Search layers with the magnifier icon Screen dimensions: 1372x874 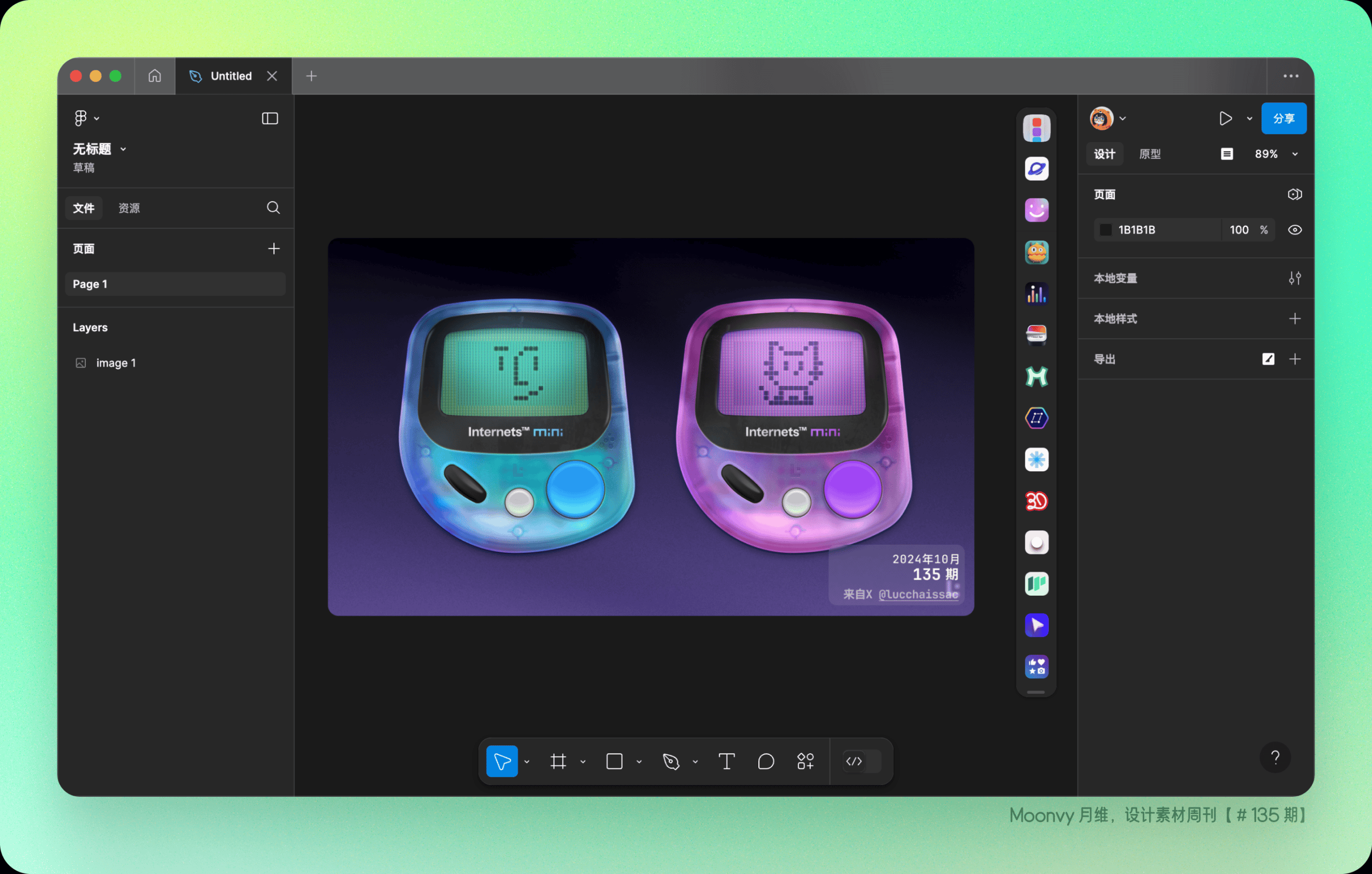tap(273, 208)
